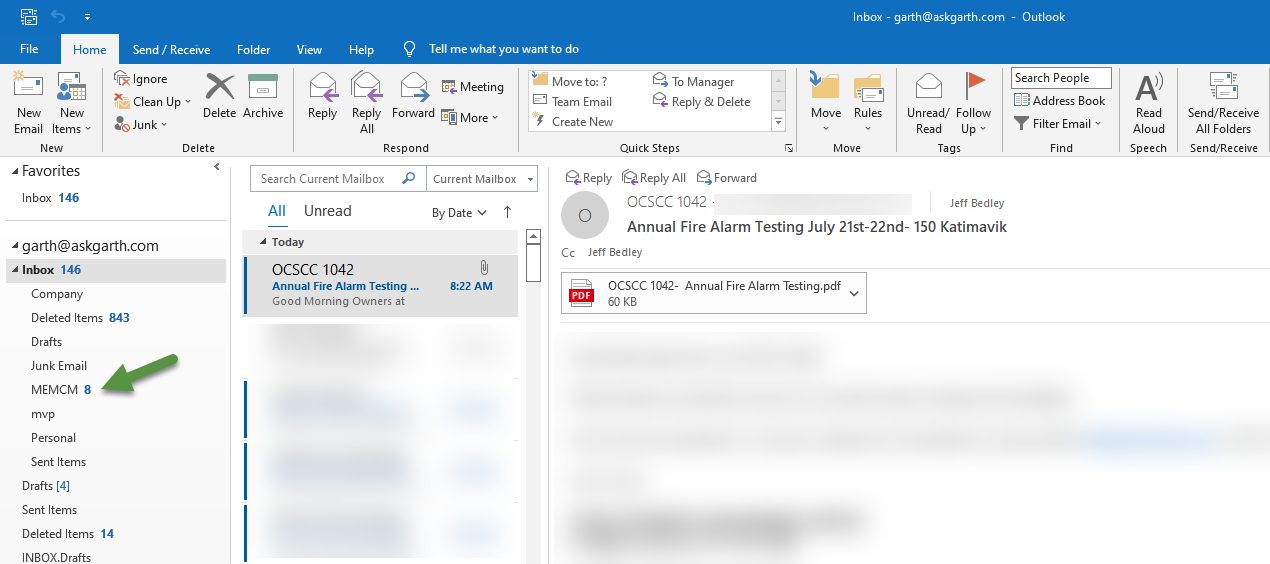Click the Ignore conversation icon
Screen dimensions: 1270x564
(141, 79)
